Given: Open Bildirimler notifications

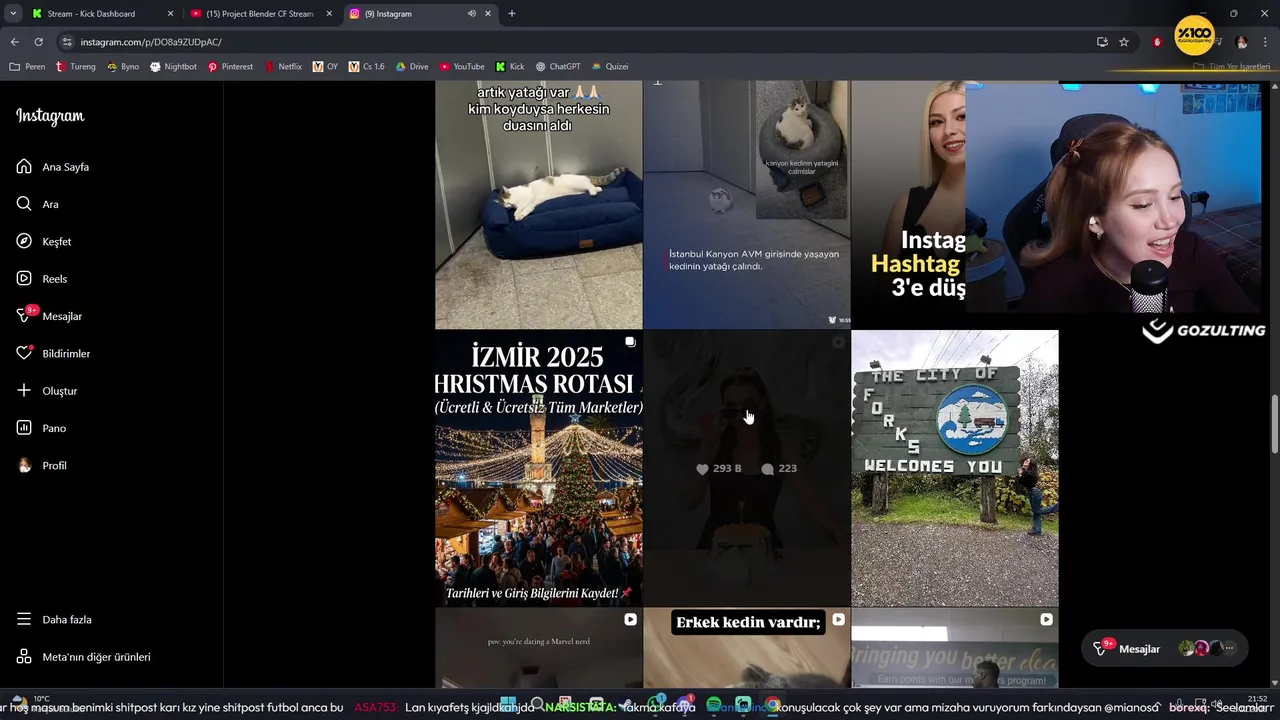Looking at the screenshot, I should pos(53,353).
